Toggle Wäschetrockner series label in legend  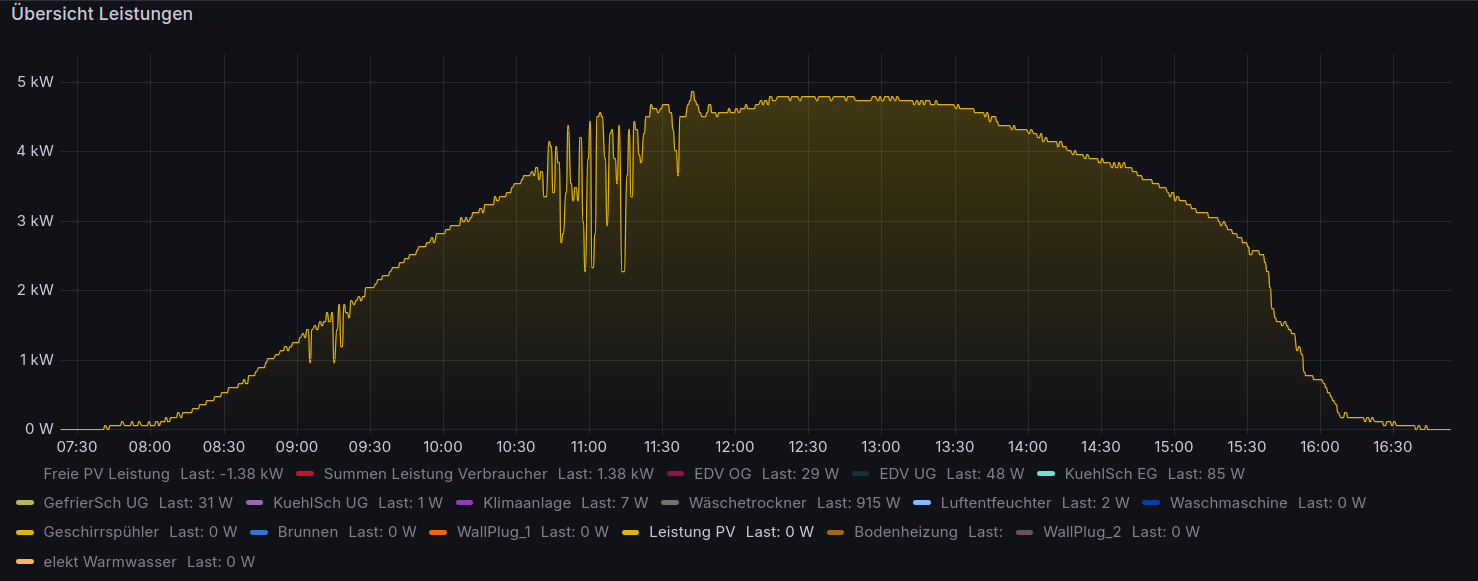pyautogui.click(x=747, y=503)
